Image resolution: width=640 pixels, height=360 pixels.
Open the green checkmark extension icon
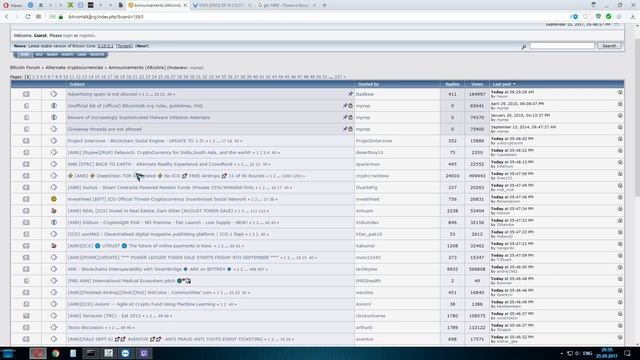point(609,17)
